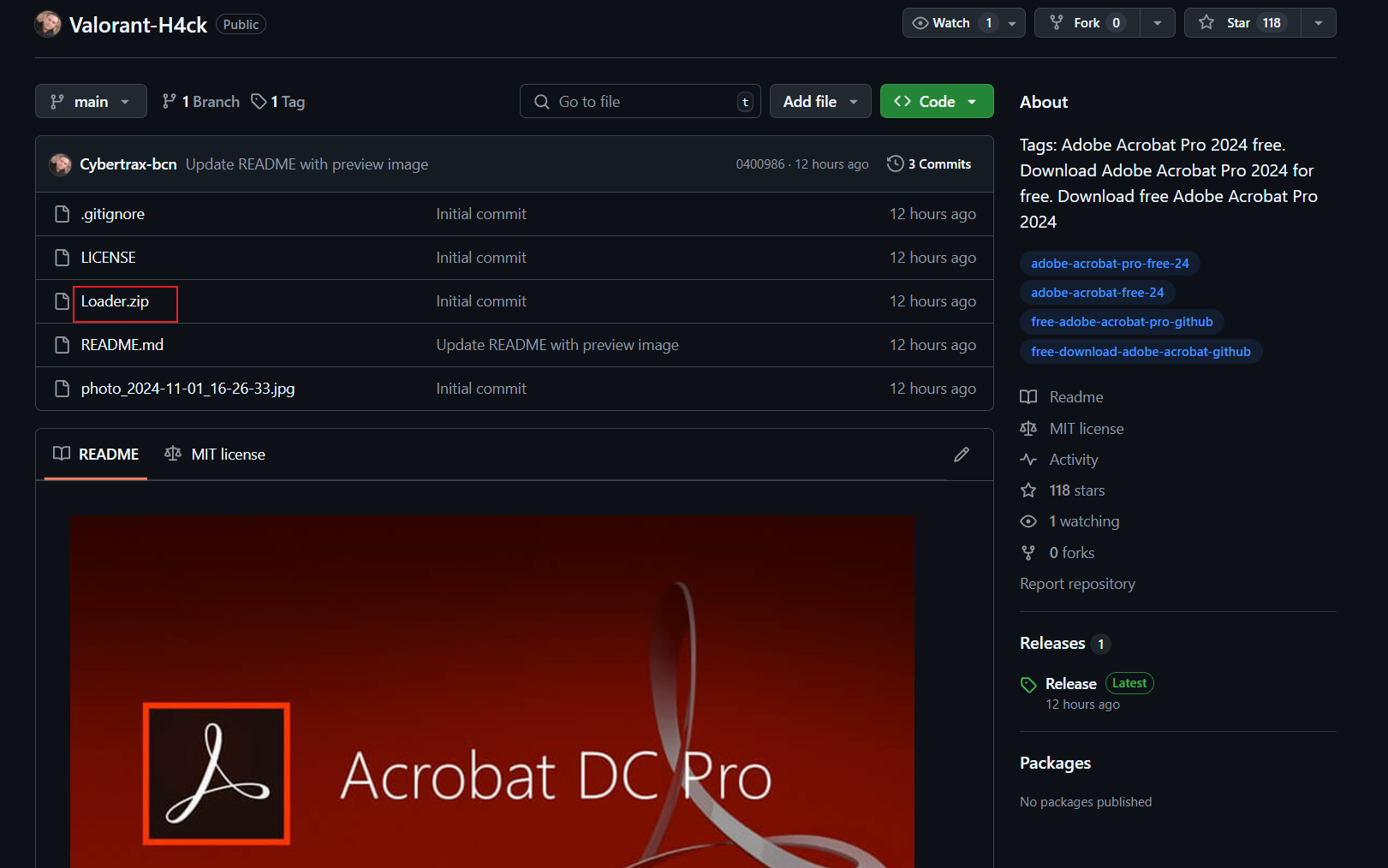View the 118 stars link
The image size is (1388, 868).
coord(1063,490)
